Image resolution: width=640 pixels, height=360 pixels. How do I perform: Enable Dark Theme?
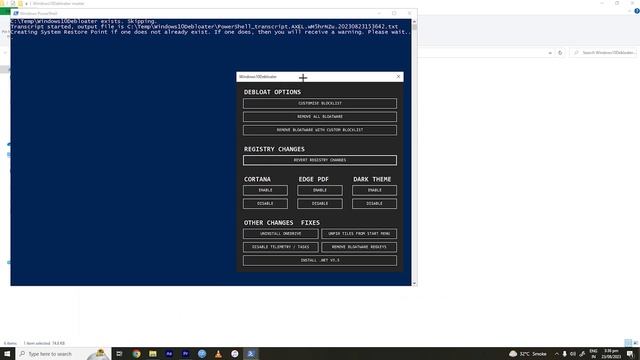pyautogui.click(x=374, y=190)
